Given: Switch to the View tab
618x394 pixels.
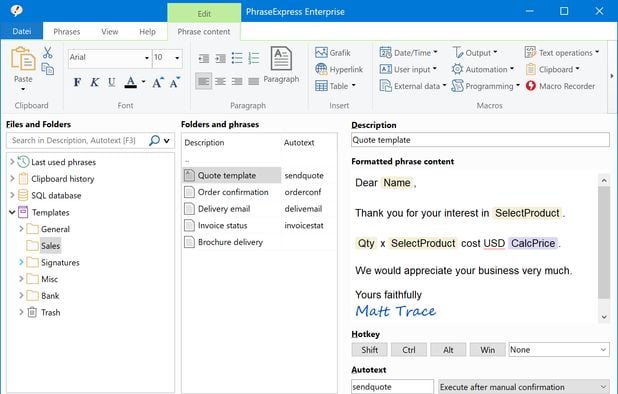Looking at the screenshot, I should click(x=110, y=32).
